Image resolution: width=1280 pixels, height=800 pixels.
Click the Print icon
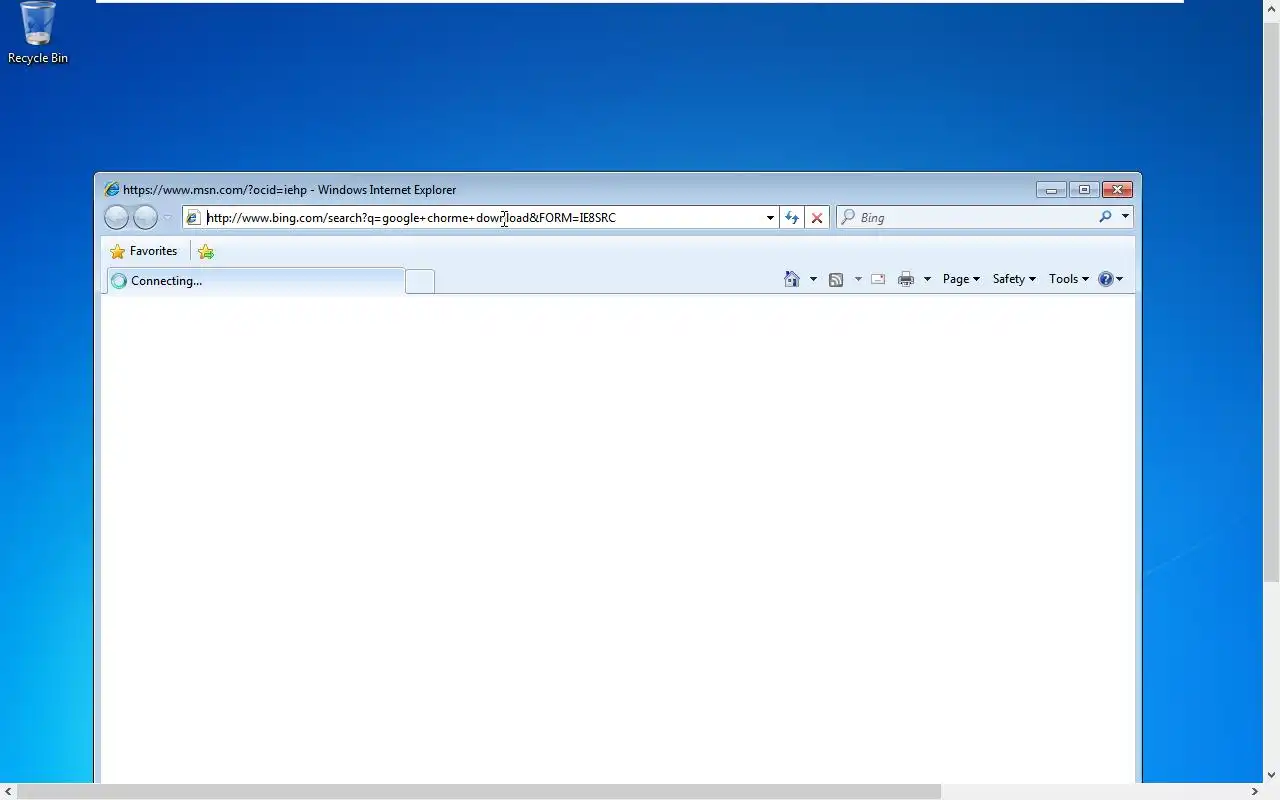[x=906, y=279]
